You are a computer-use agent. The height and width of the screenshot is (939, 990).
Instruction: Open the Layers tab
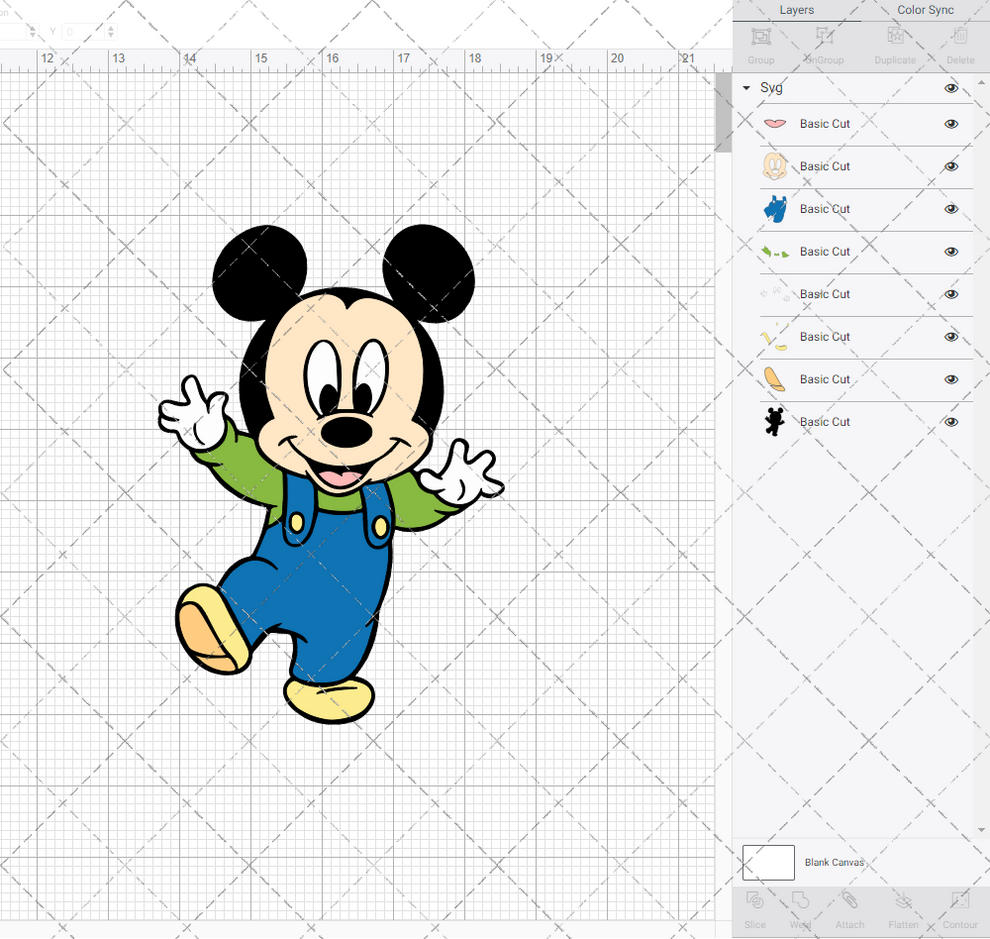[x=796, y=10]
